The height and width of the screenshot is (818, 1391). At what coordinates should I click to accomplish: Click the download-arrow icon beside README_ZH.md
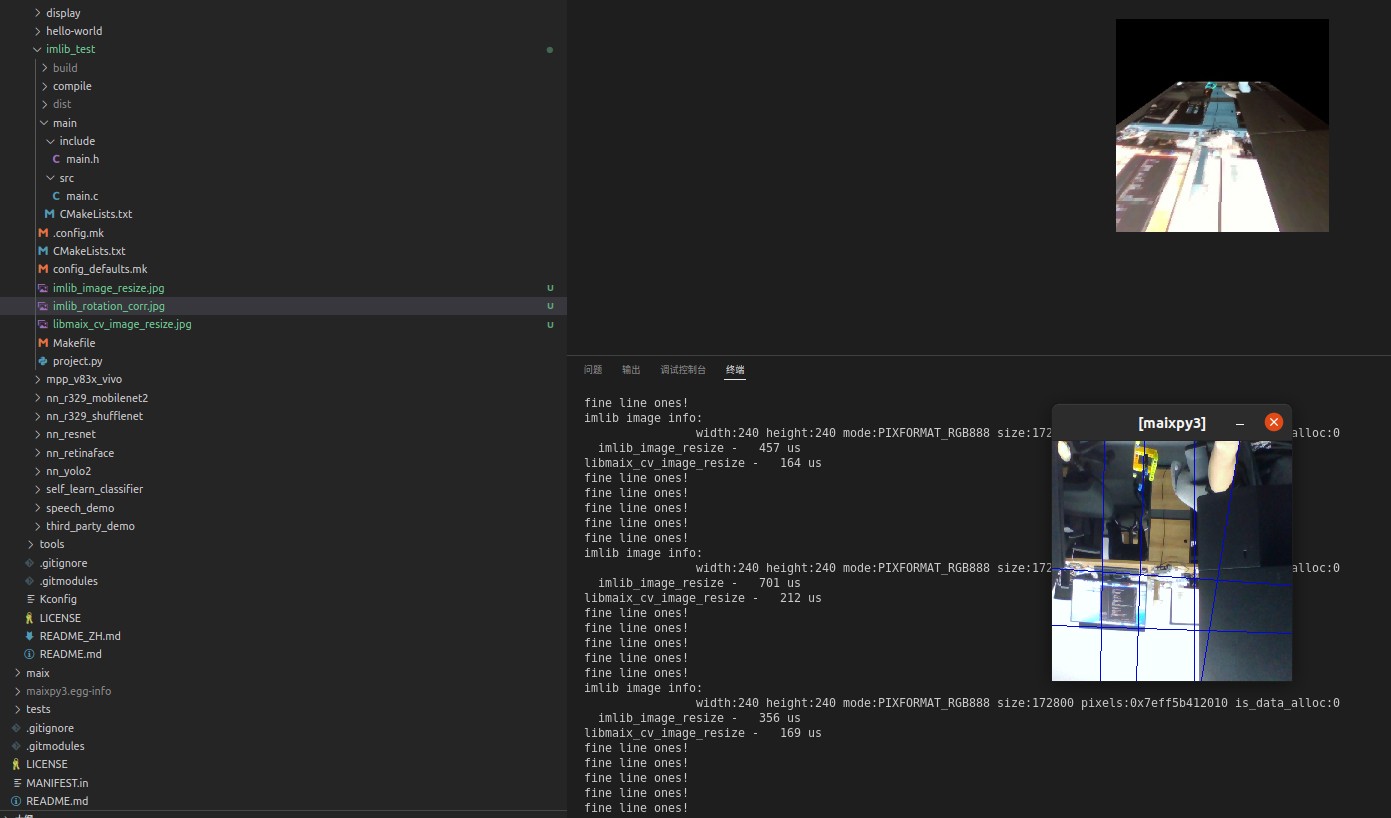[x=29, y=636]
